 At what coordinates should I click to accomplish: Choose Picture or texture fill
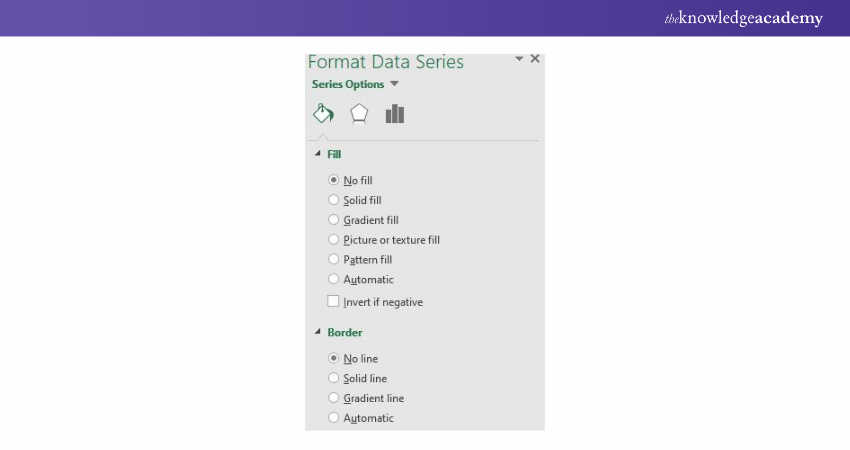click(x=334, y=240)
